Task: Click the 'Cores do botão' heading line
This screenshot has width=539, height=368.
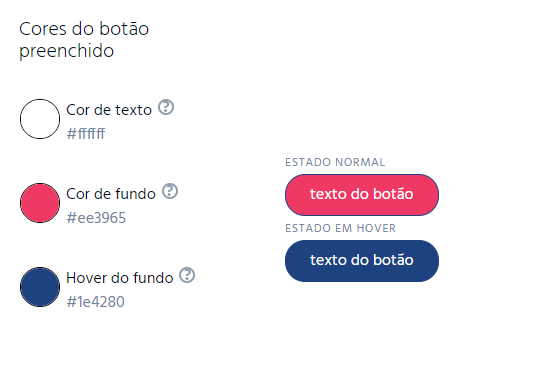Action: (x=84, y=29)
